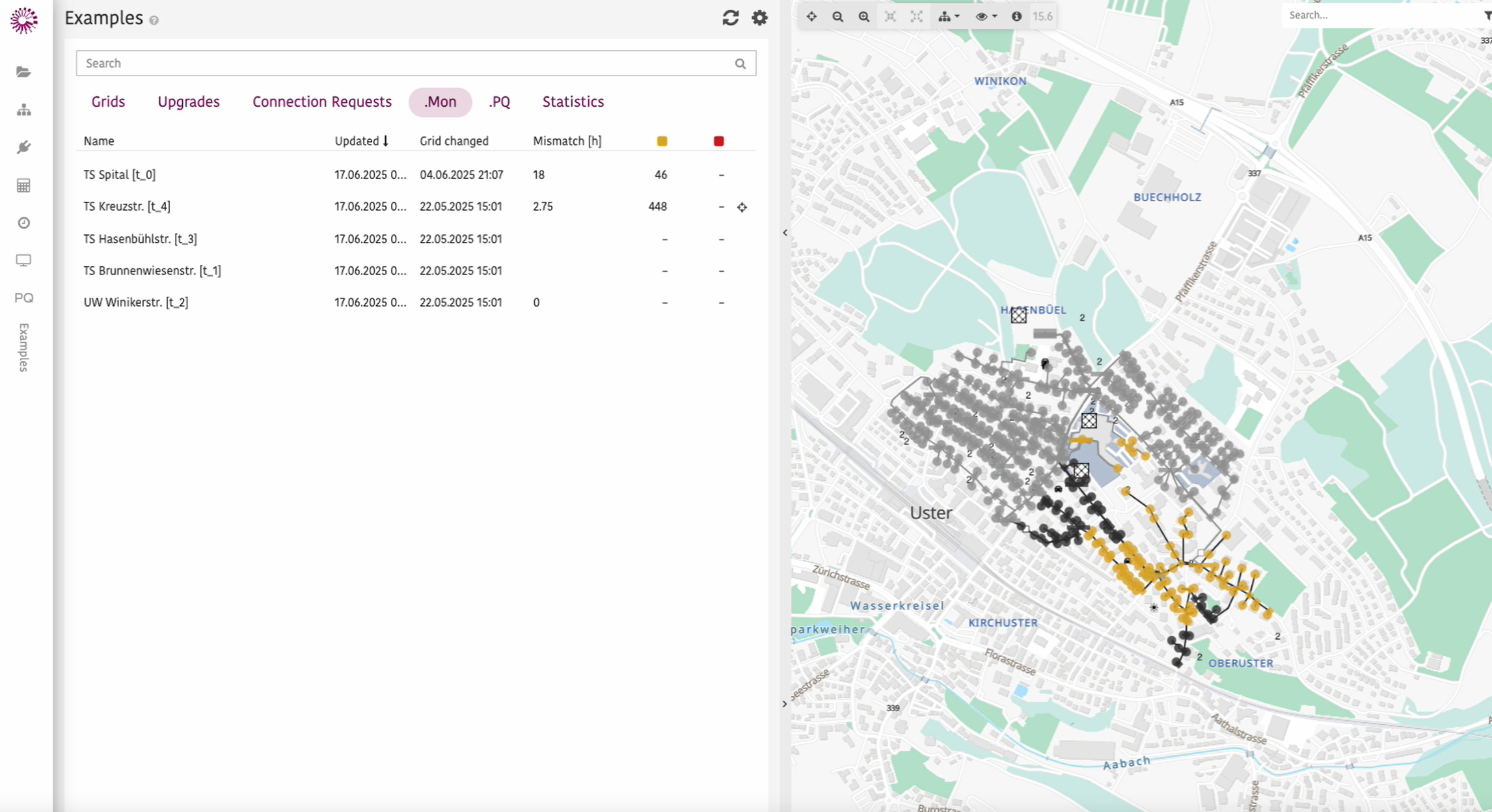Open the settings gear in Examples header
This screenshot has height=812, width=1492.
pos(759,18)
